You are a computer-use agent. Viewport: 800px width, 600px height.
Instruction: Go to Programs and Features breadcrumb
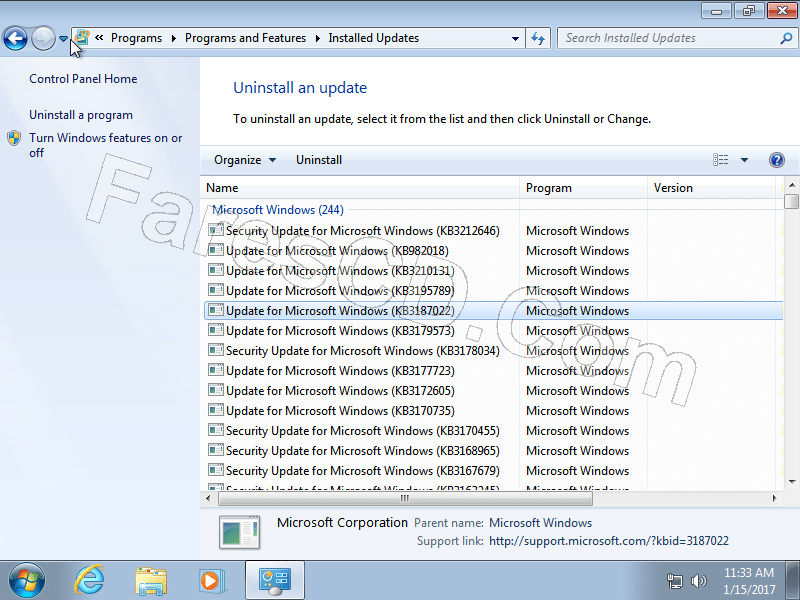[245, 38]
